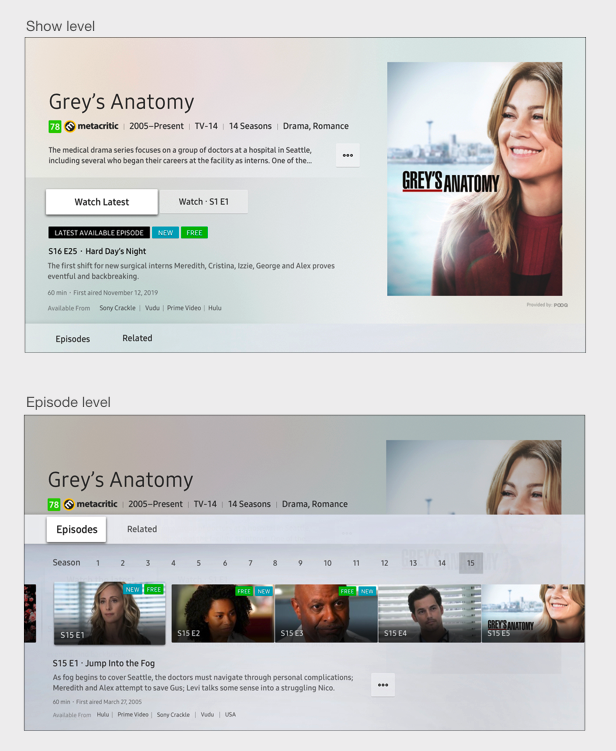This screenshot has height=751, width=616.
Task: Click '14 Seasons' text in show level
Action: pyautogui.click(x=250, y=126)
